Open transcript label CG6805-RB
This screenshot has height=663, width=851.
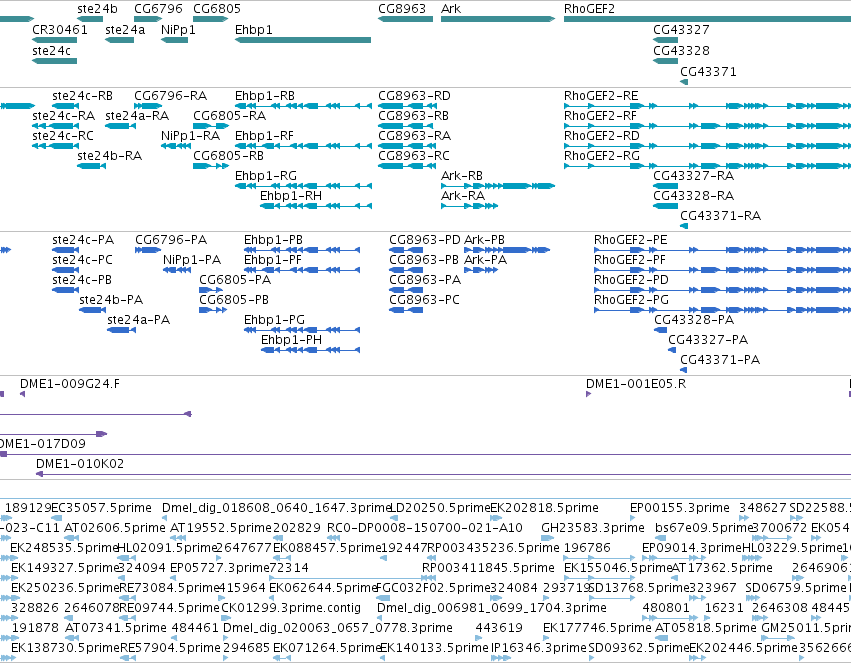click(x=228, y=156)
